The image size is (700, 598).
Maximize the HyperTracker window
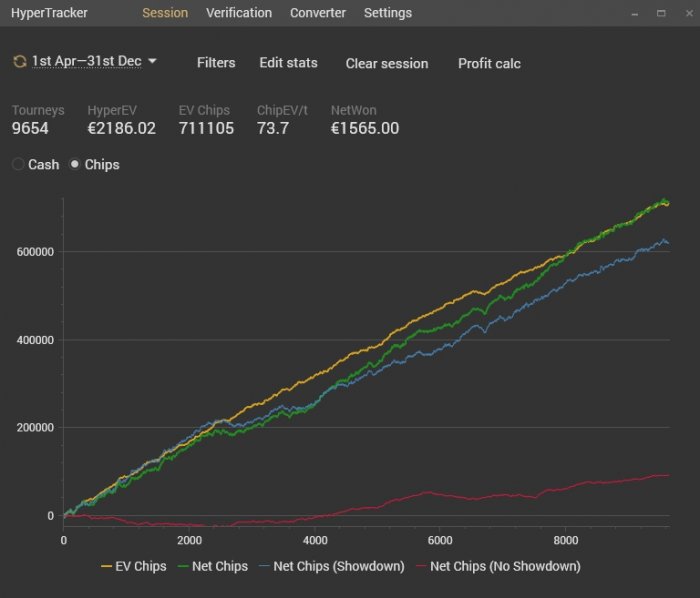(660, 13)
